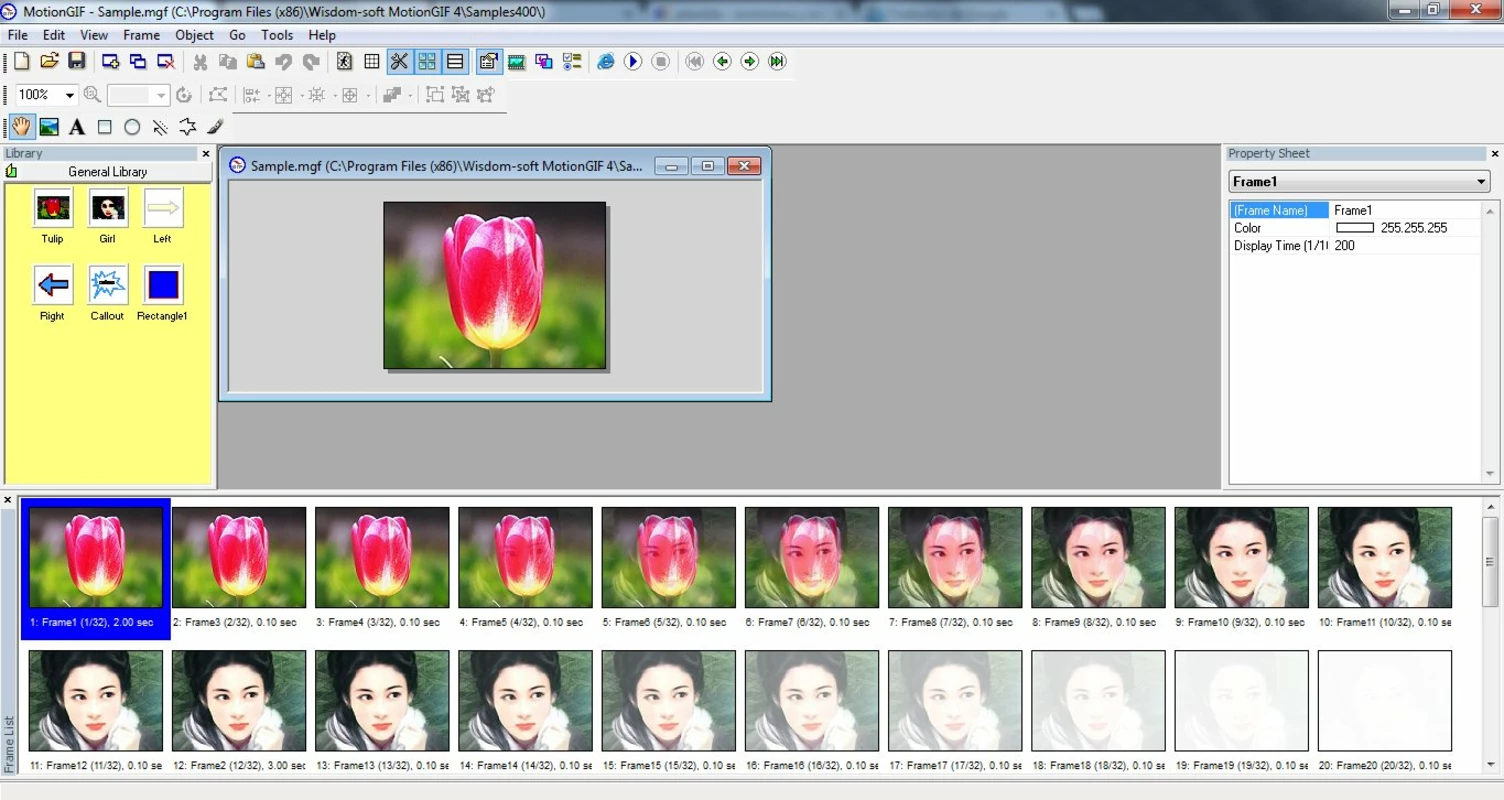Redo the last undone action

coord(311,61)
